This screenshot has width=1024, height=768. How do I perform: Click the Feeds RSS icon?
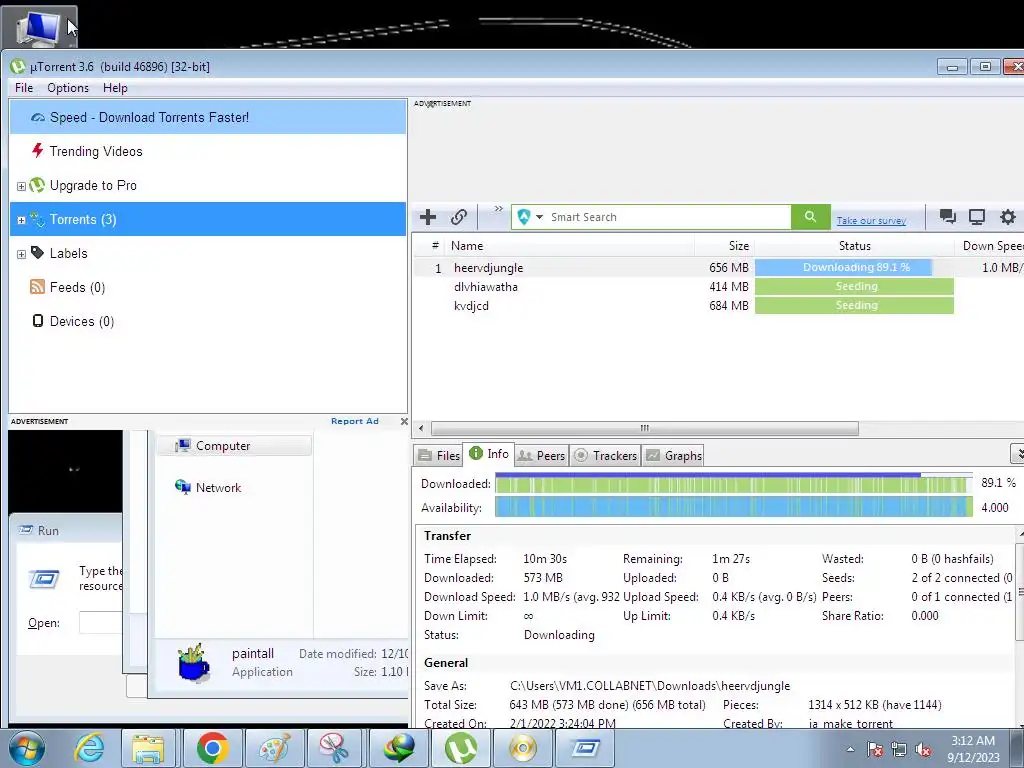(38, 287)
